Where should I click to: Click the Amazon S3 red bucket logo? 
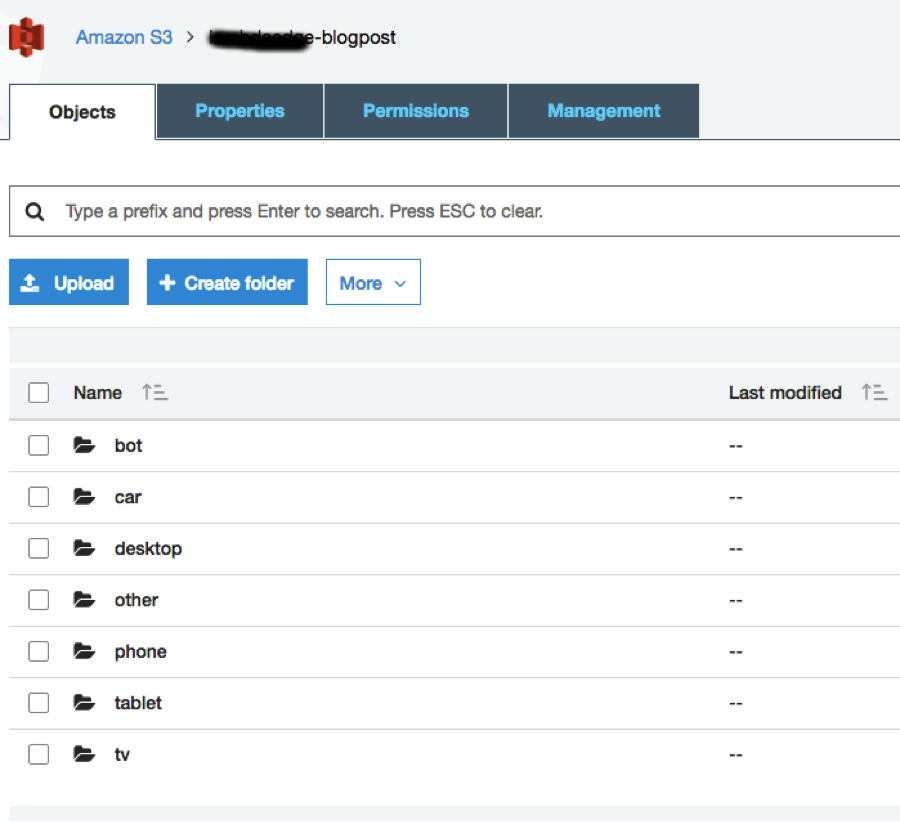[26, 37]
